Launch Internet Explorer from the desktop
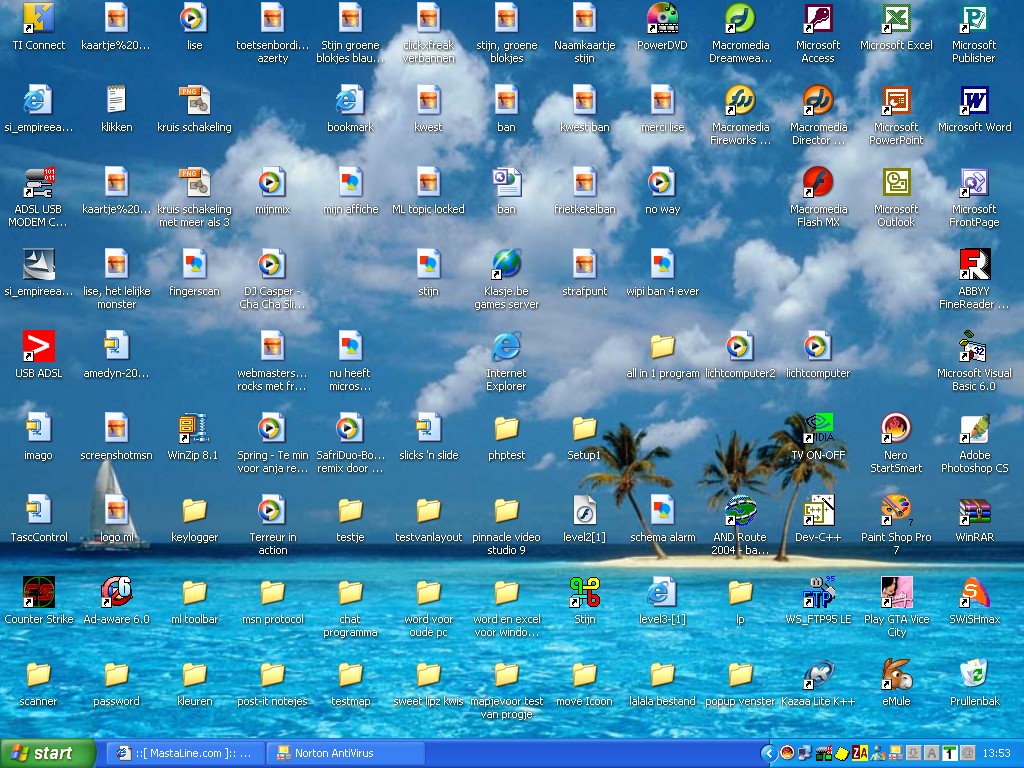Screen dimensions: 1024x768 pos(506,348)
